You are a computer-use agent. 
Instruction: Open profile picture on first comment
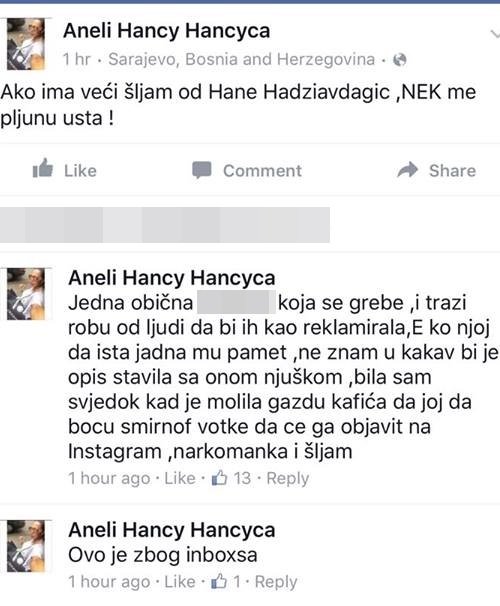click(26, 293)
